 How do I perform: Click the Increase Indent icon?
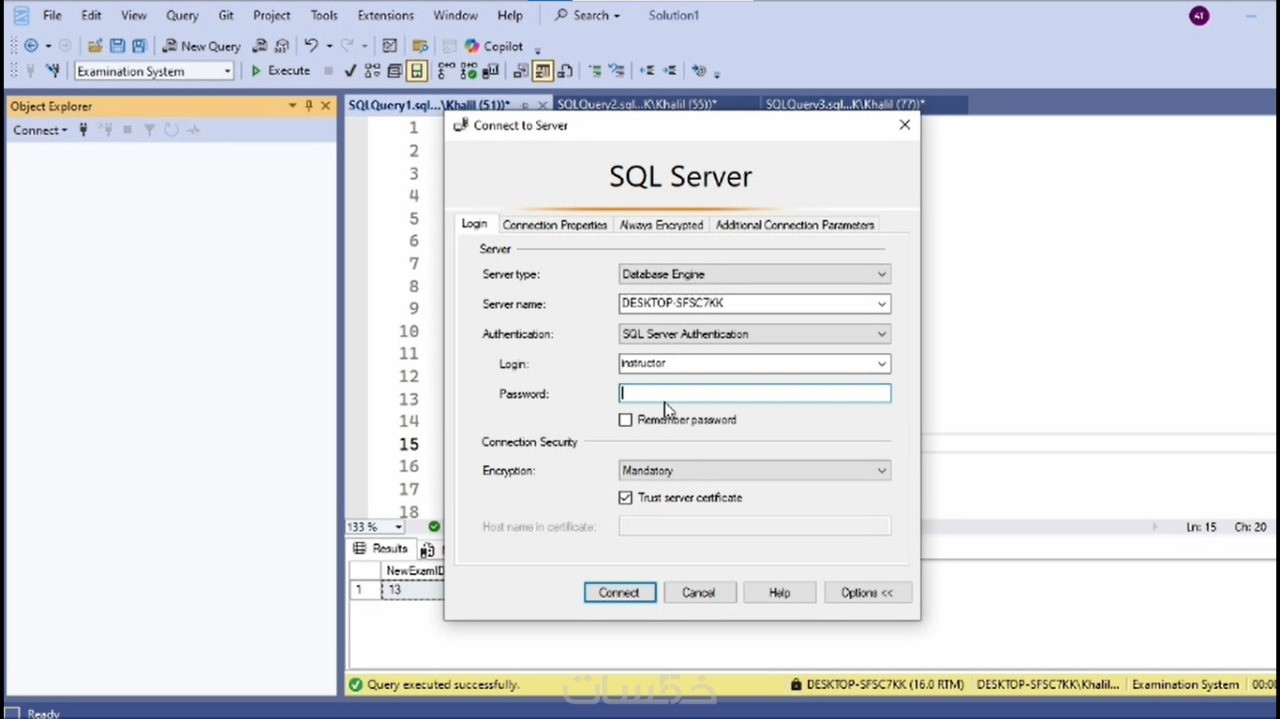(x=670, y=71)
